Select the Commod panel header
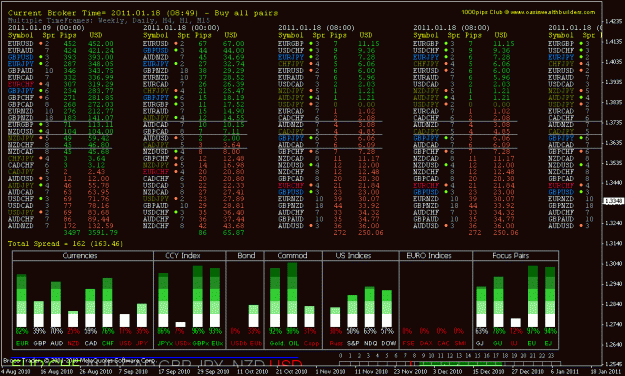625x376 pixels. (293, 256)
